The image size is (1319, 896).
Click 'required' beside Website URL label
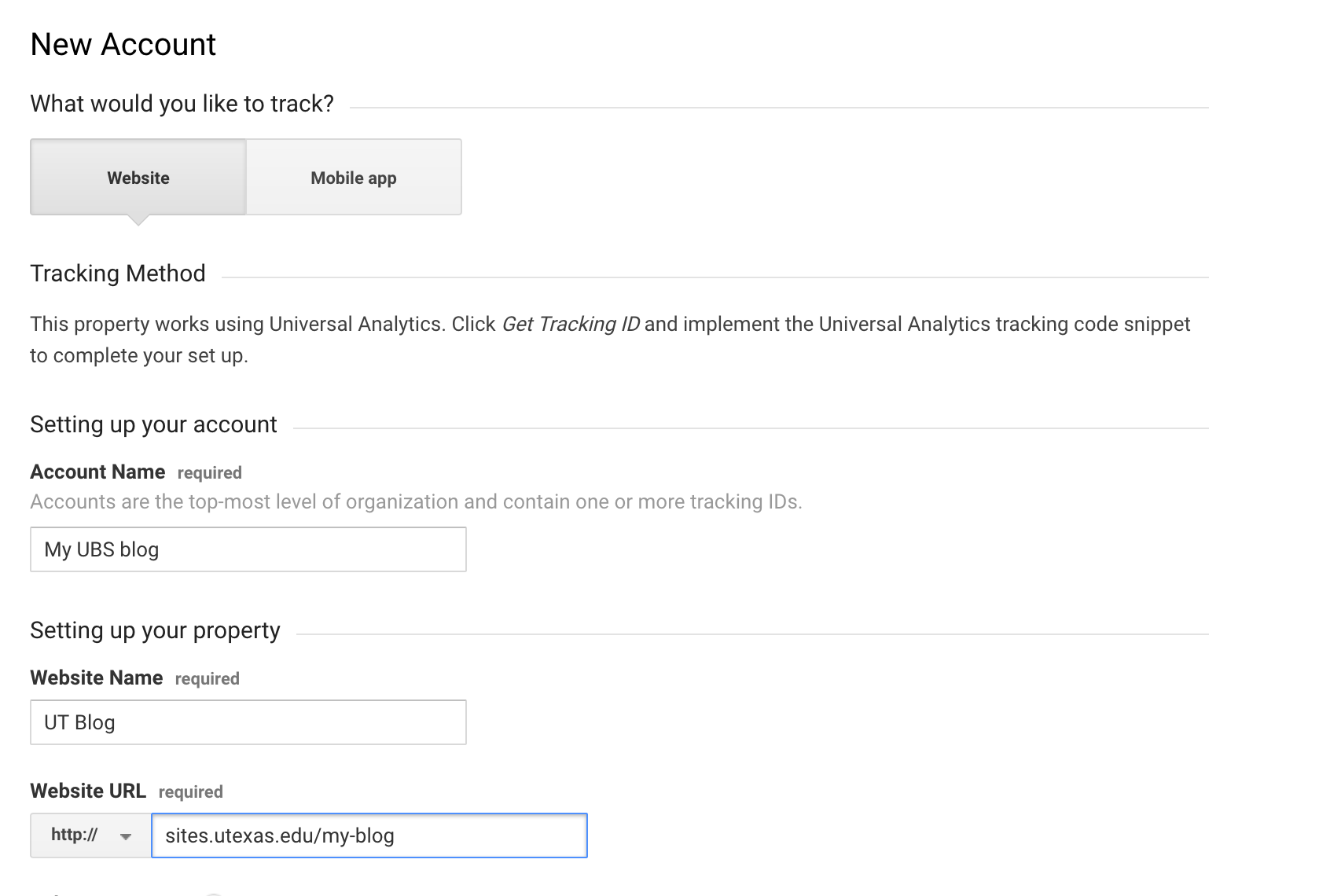(x=191, y=792)
